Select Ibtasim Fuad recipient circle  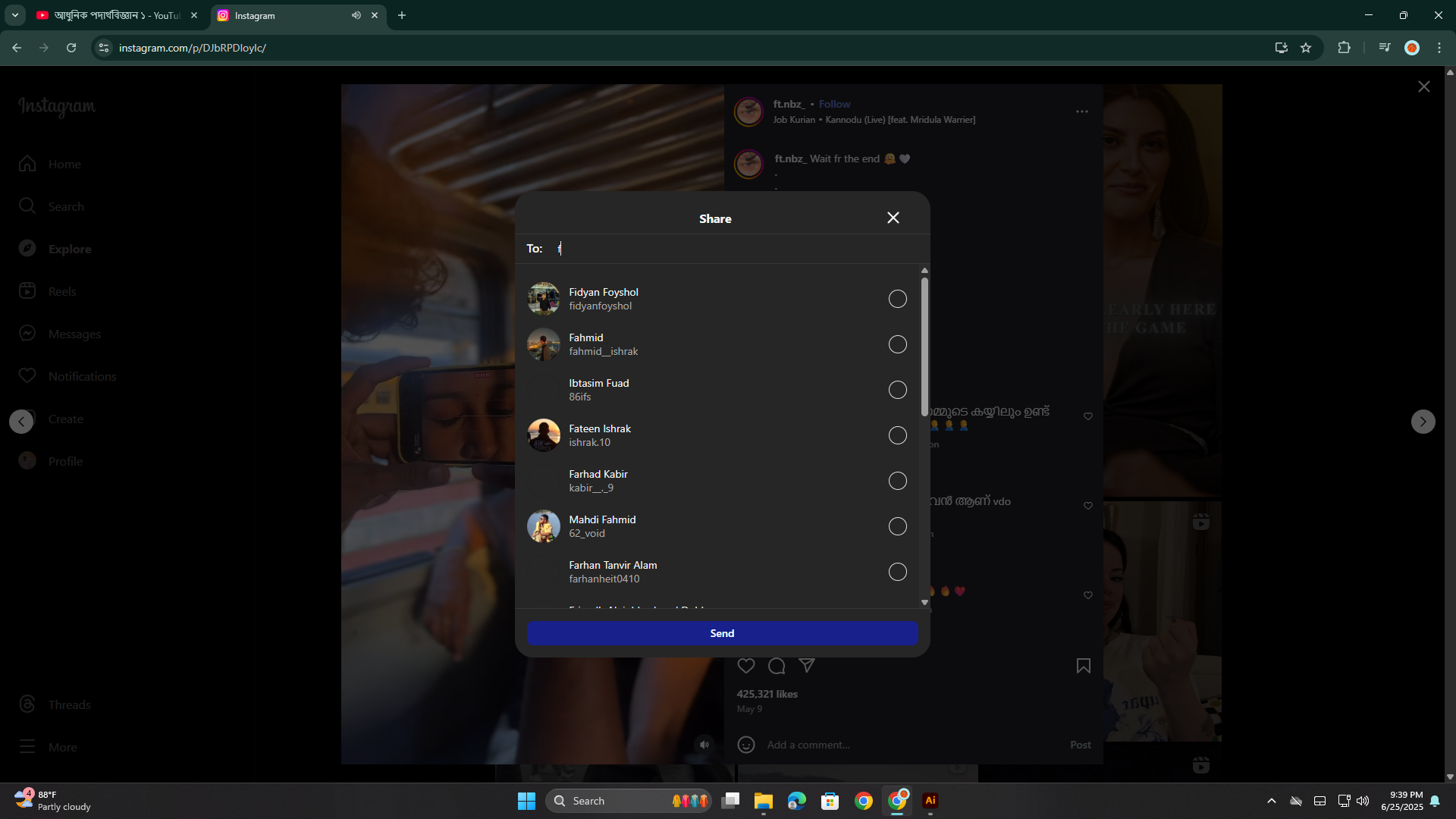click(x=897, y=390)
